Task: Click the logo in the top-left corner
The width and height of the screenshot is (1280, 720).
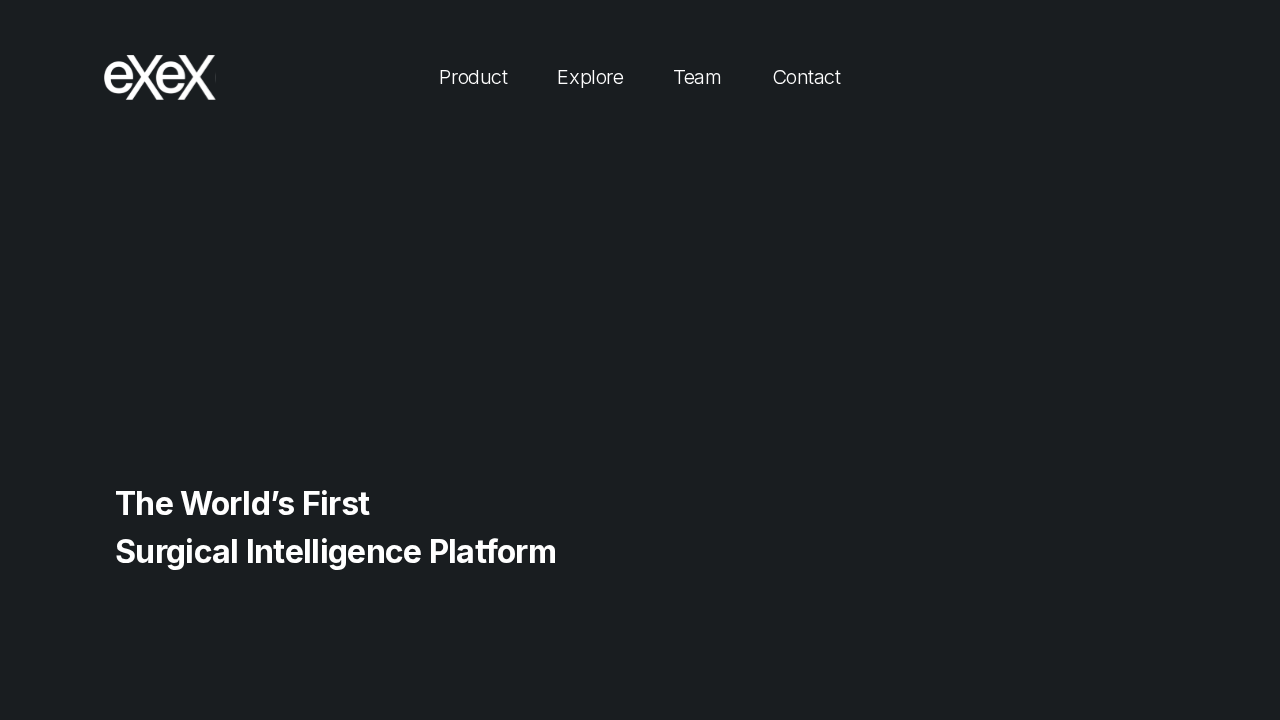Action: [x=159, y=77]
